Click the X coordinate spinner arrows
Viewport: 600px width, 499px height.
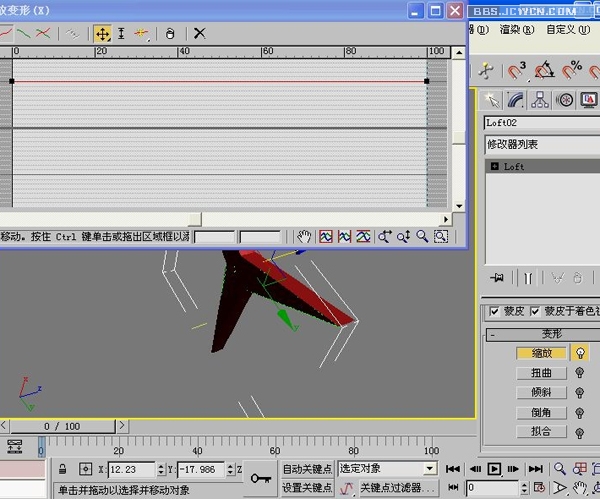(161, 470)
